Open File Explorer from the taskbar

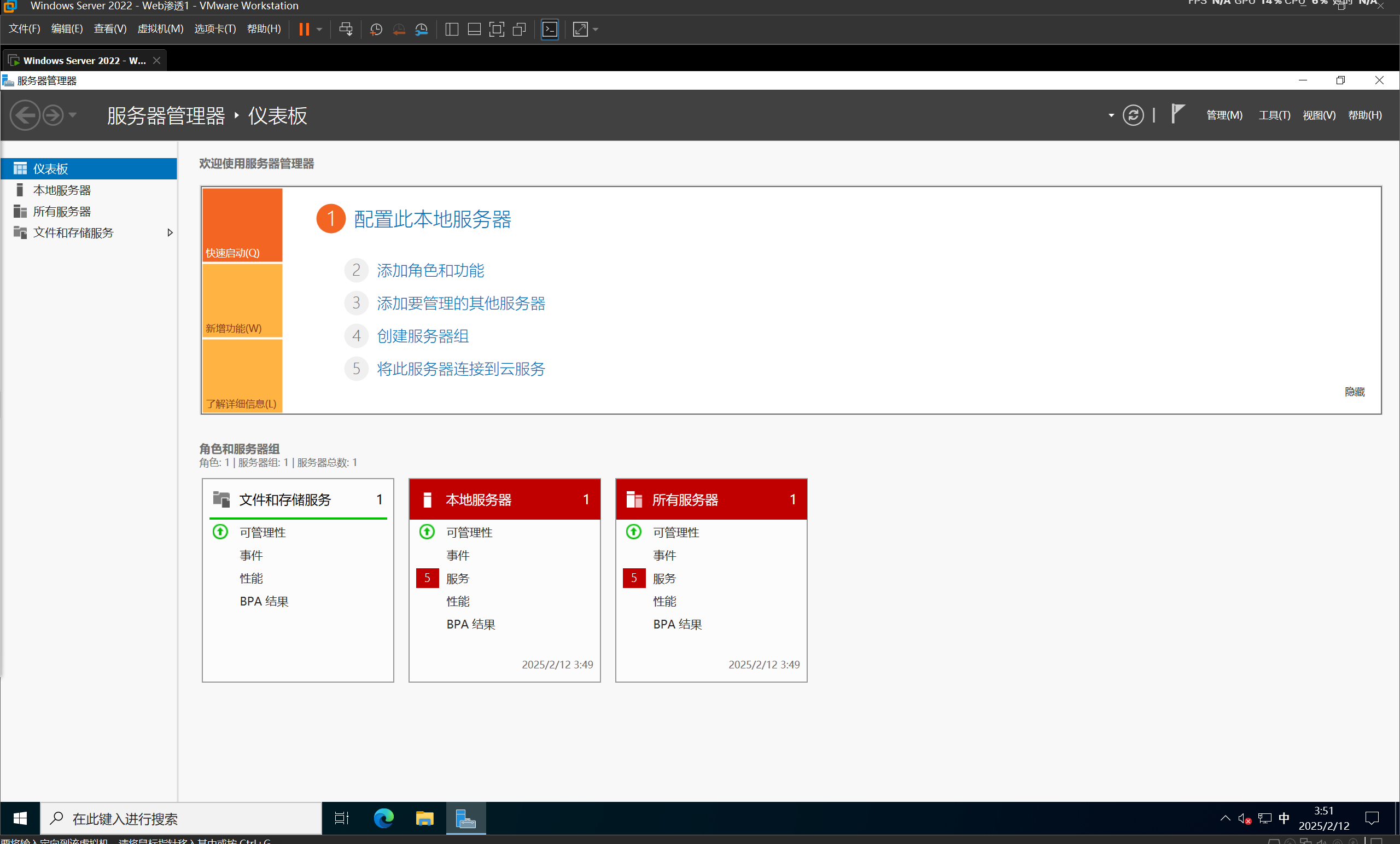(424, 818)
